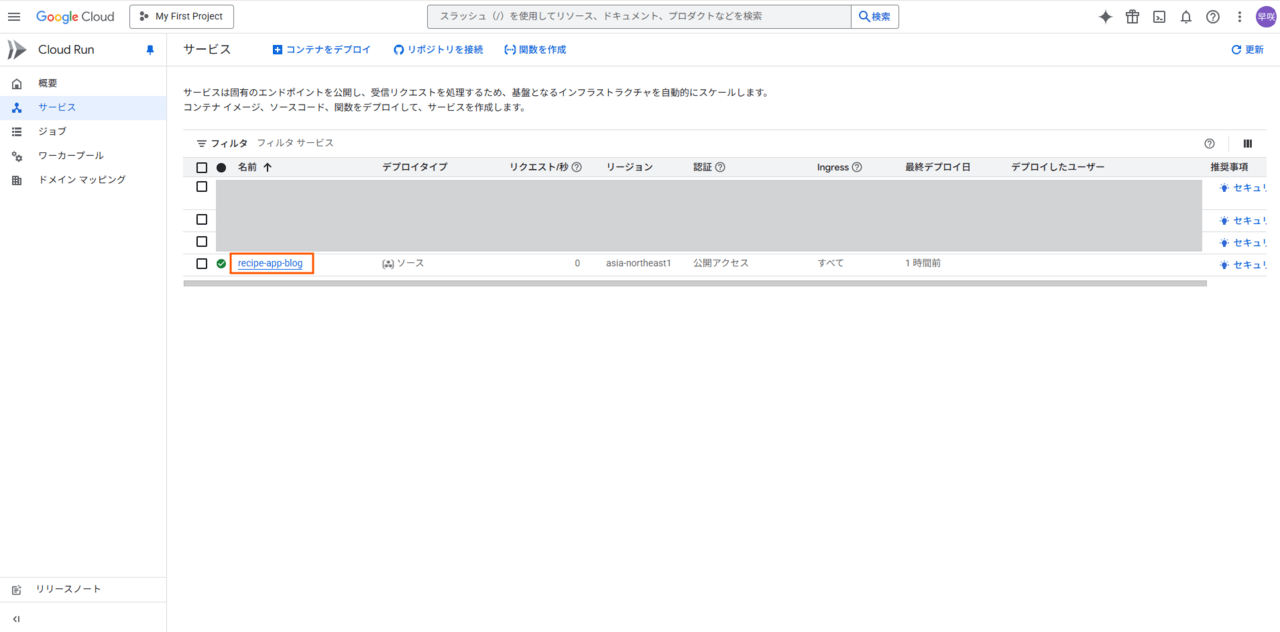Viewport: 1280px width, 632px height.
Task: Click コンテナをデプロイ button
Action: coord(321,50)
